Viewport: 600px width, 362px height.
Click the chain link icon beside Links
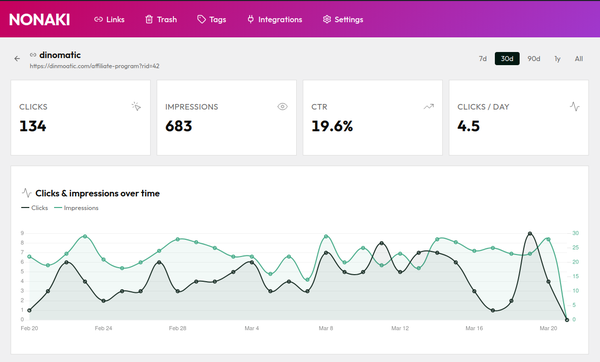pos(98,19)
